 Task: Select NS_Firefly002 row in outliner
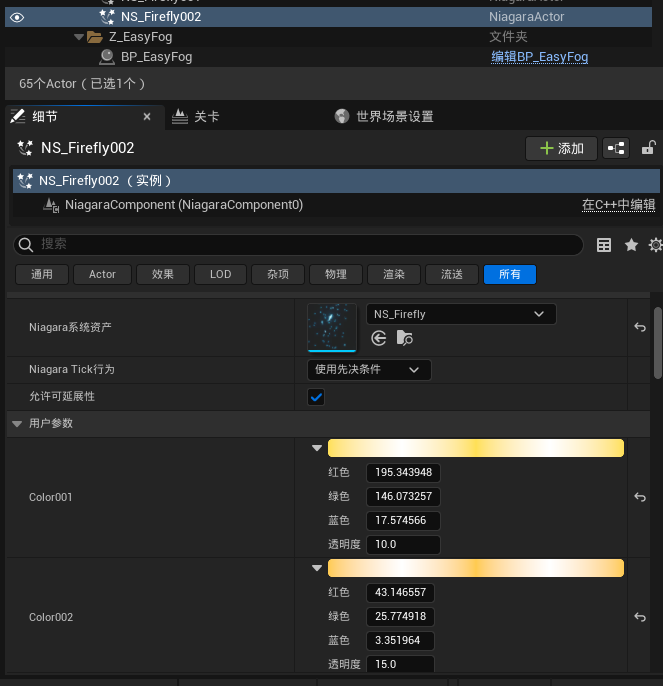pos(328,17)
